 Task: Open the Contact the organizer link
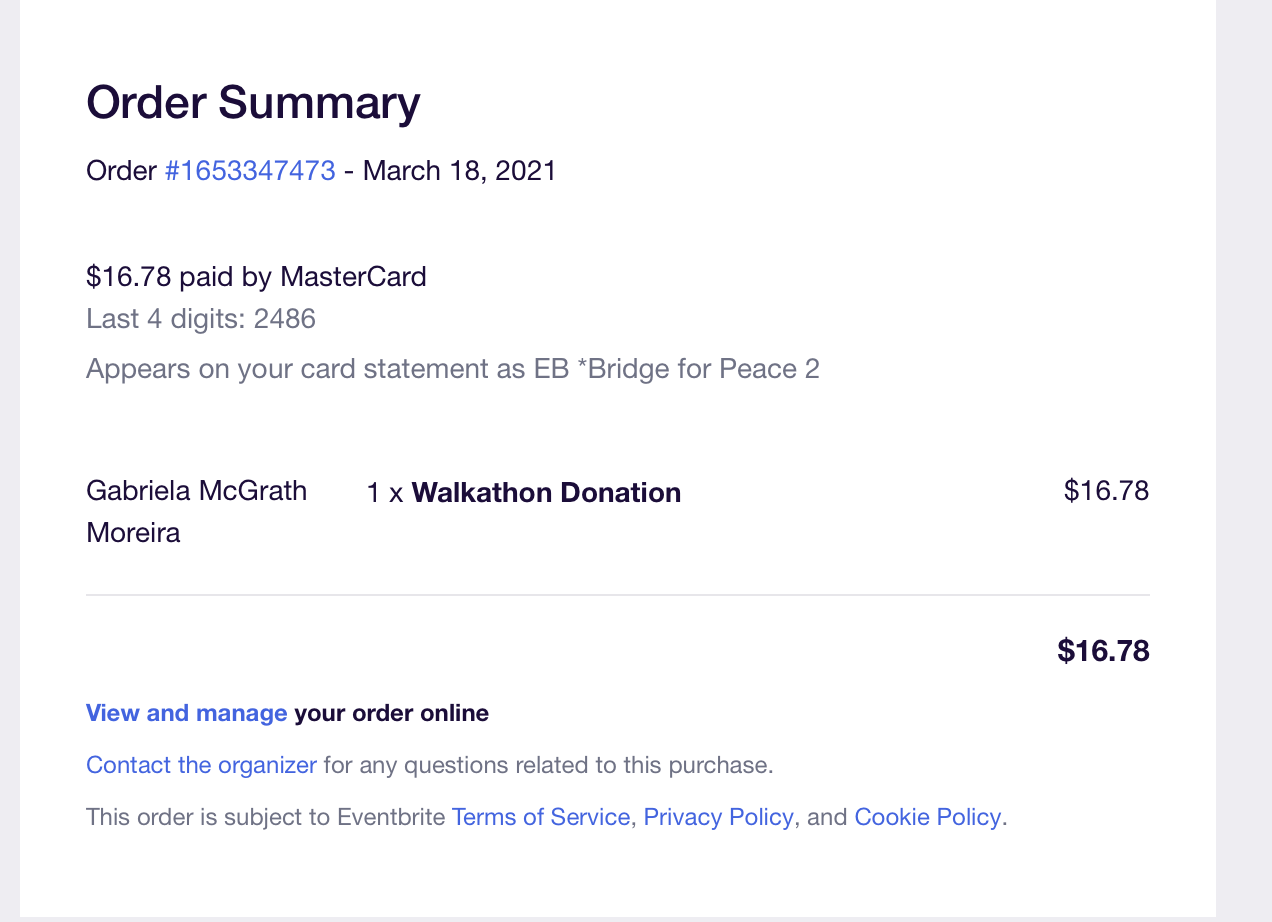pyautogui.click(x=201, y=766)
